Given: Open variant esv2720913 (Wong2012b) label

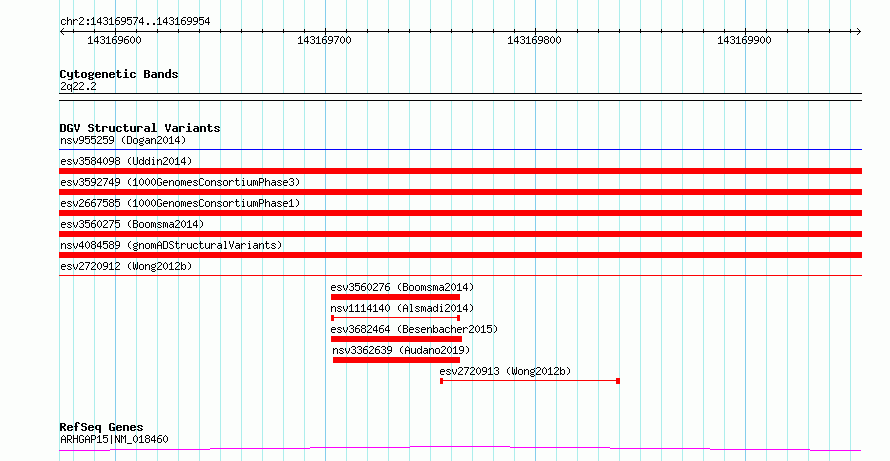Looking at the screenshot, I should coord(505,371).
